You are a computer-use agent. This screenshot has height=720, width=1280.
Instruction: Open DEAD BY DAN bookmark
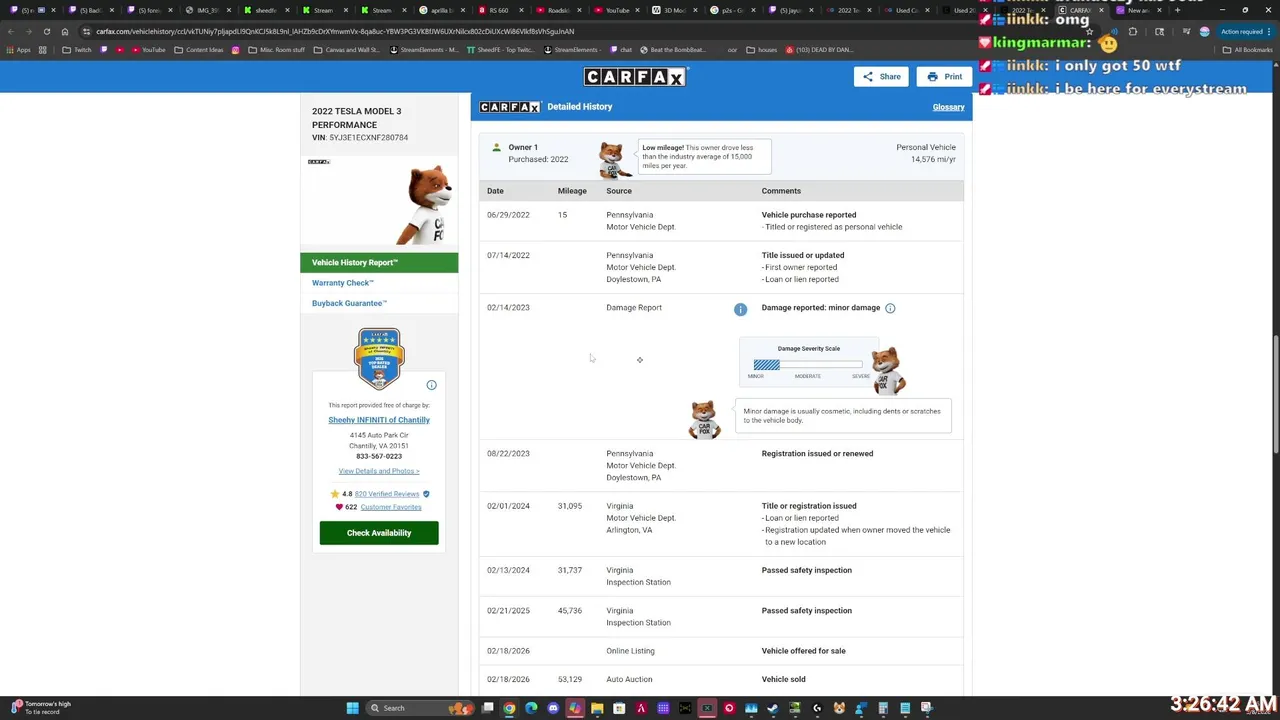click(x=818, y=50)
